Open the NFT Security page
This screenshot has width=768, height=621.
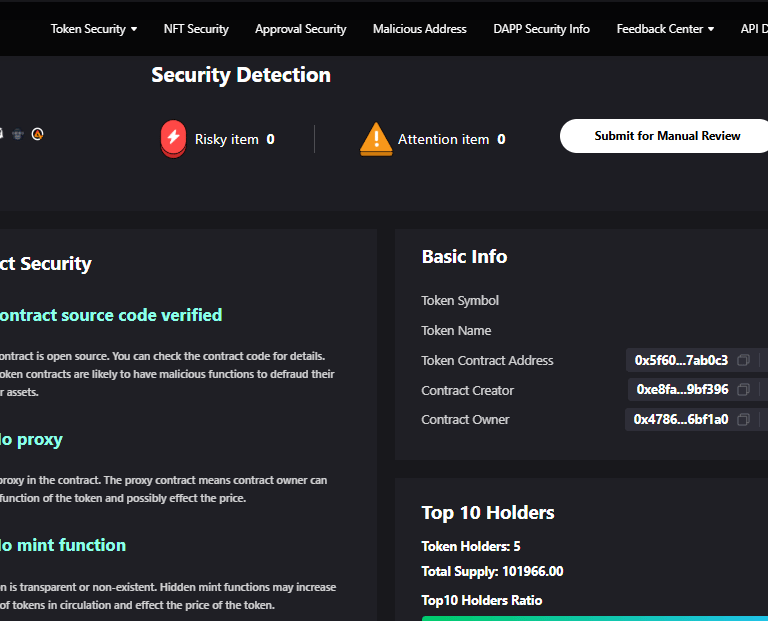(x=196, y=29)
